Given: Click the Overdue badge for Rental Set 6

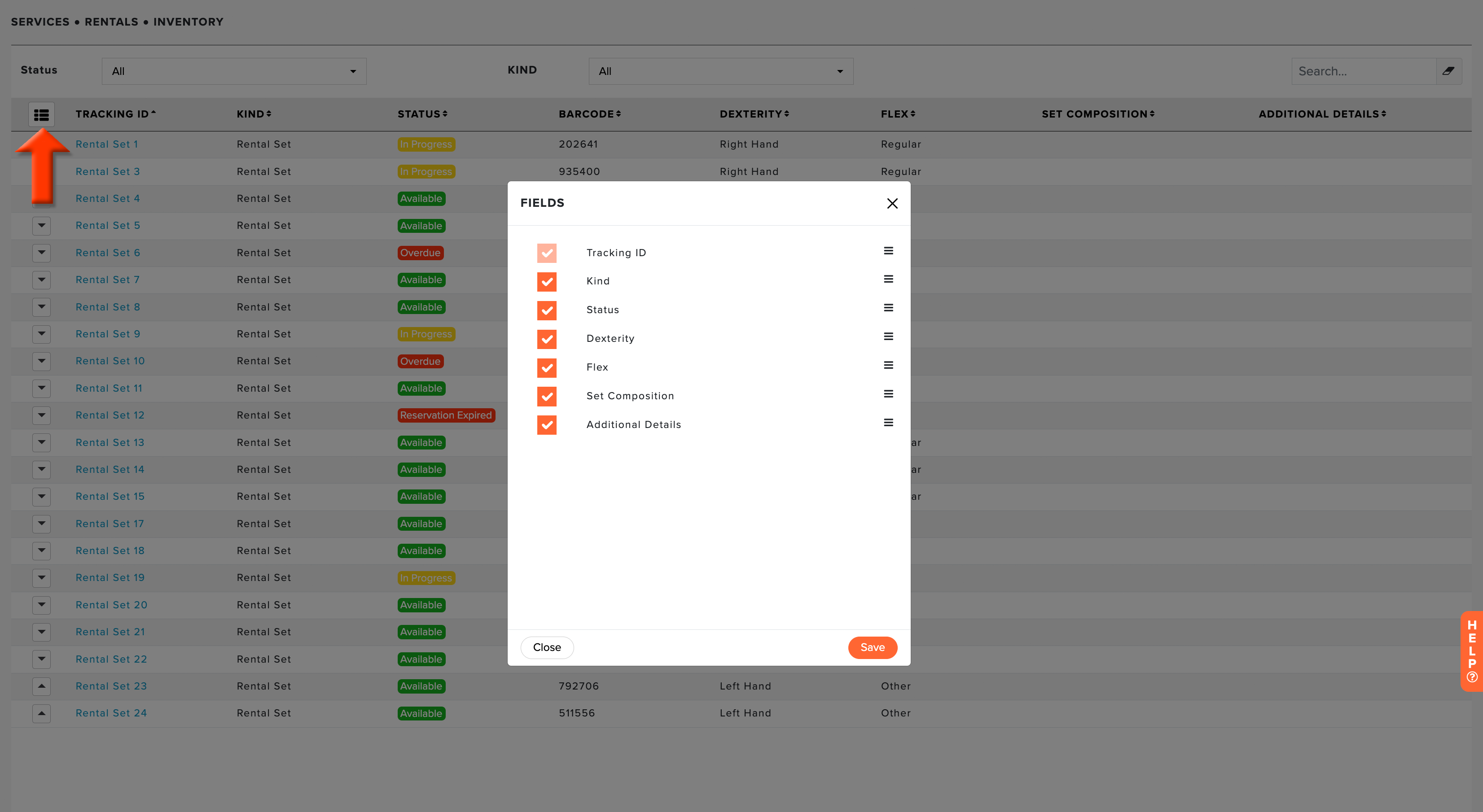Looking at the screenshot, I should [420, 253].
